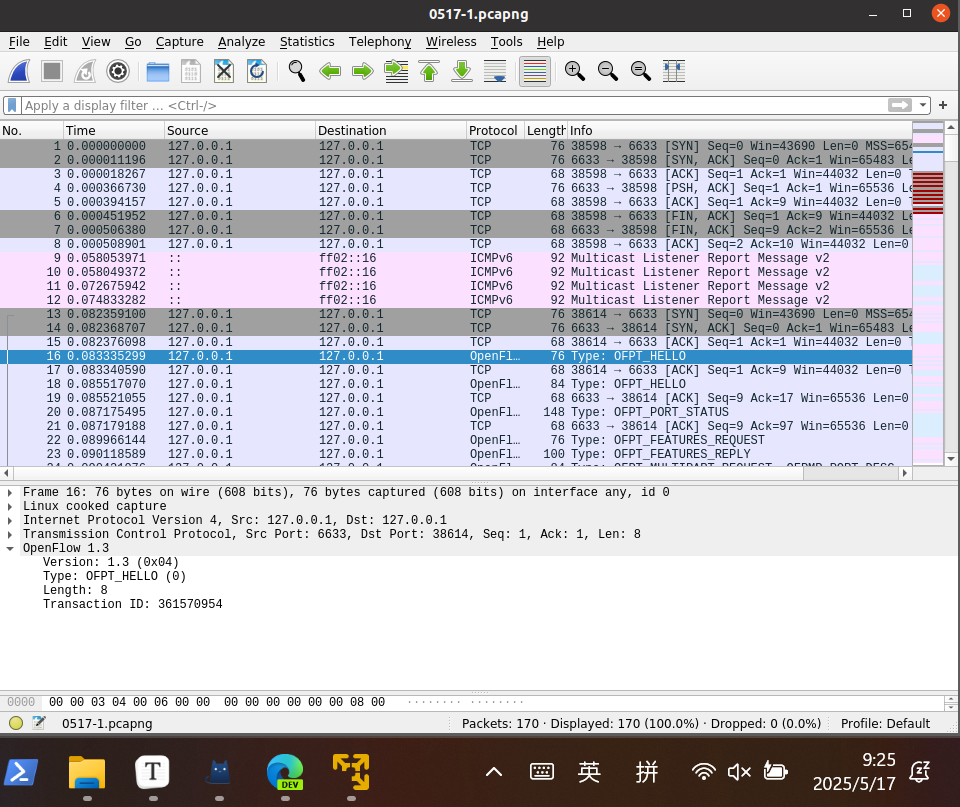Viewport: 960px width, 807px height.
Task: Click the packet list vertical minimap scrollbar
Action: click(928, 300)
